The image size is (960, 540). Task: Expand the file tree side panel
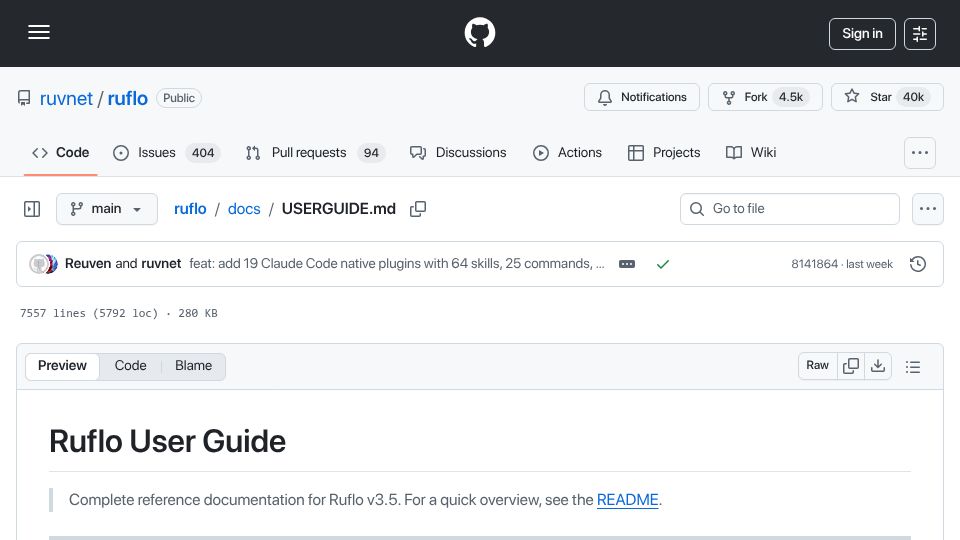pos(32,209)
